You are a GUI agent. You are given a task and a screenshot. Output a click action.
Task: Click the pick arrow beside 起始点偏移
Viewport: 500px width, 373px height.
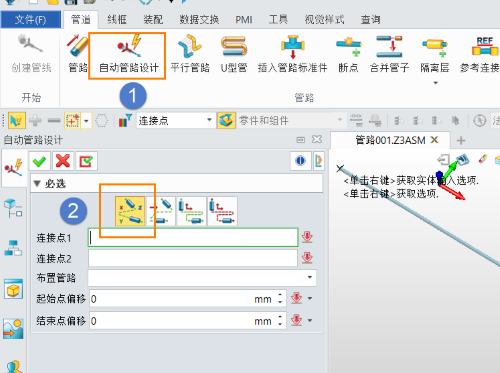click(x=296, y=298)
